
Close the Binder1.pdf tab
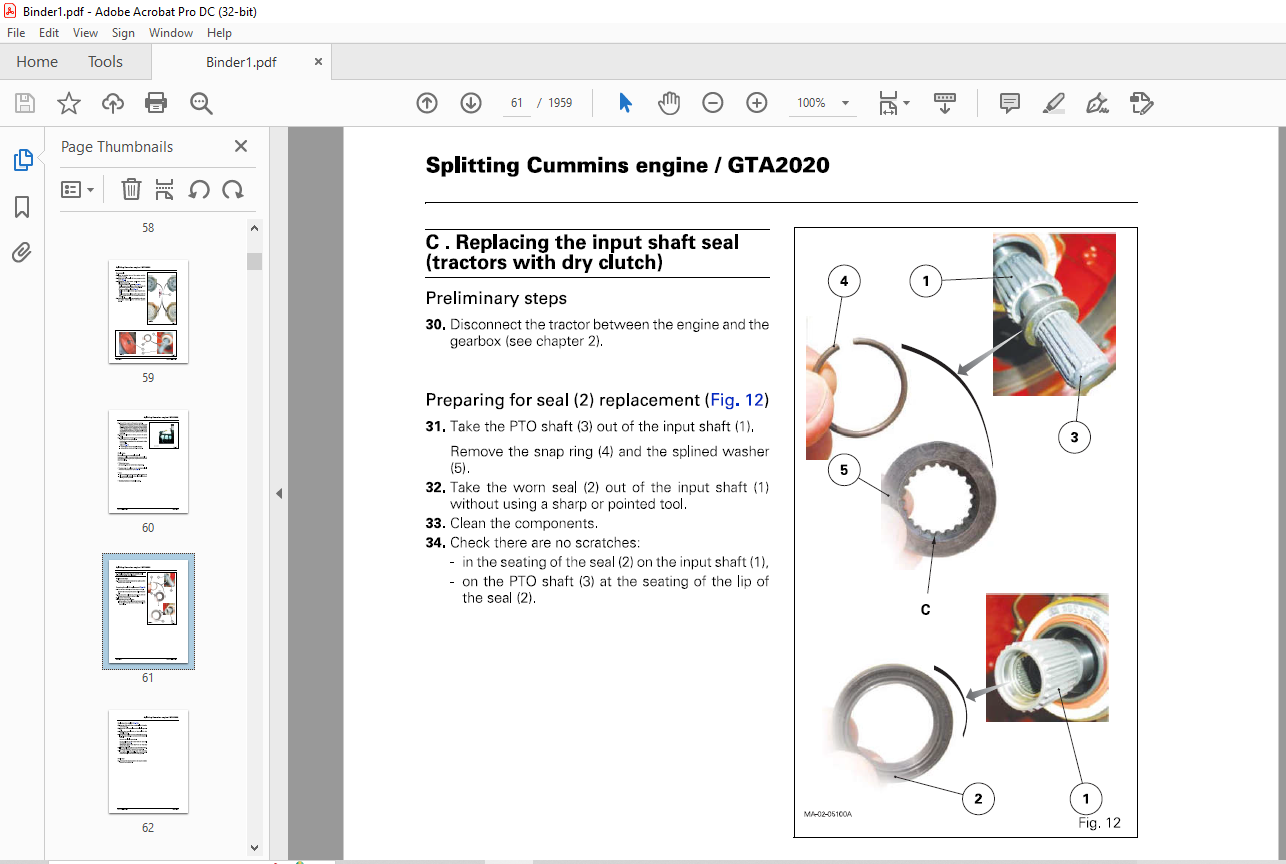tap(319, 61)
